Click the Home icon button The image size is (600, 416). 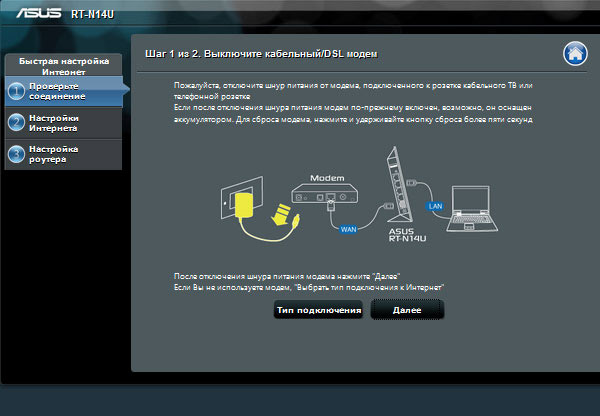point(573,53)
